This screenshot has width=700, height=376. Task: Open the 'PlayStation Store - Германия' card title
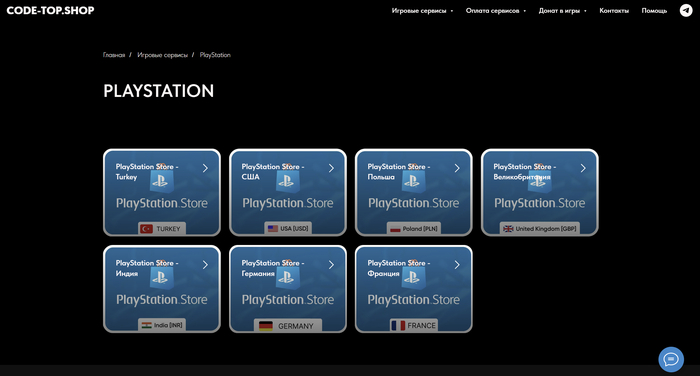click(273, 268)
